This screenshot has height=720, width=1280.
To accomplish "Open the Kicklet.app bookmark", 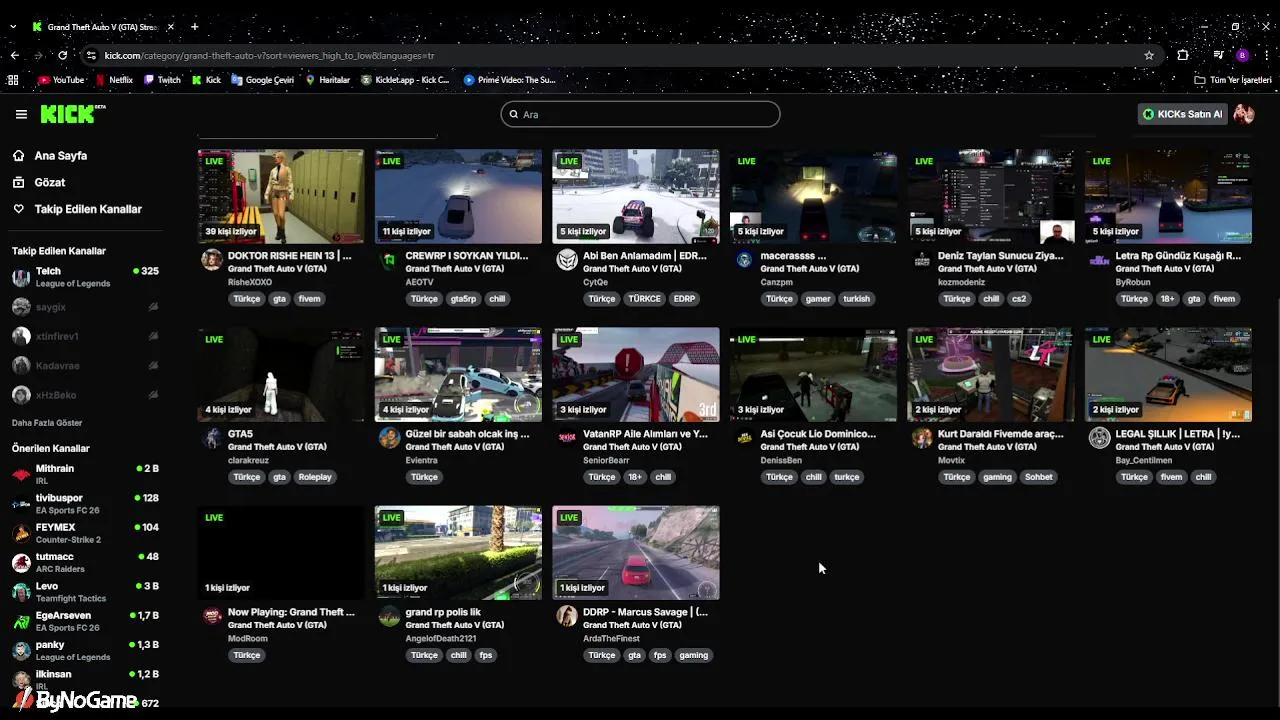I will point(405,80).
